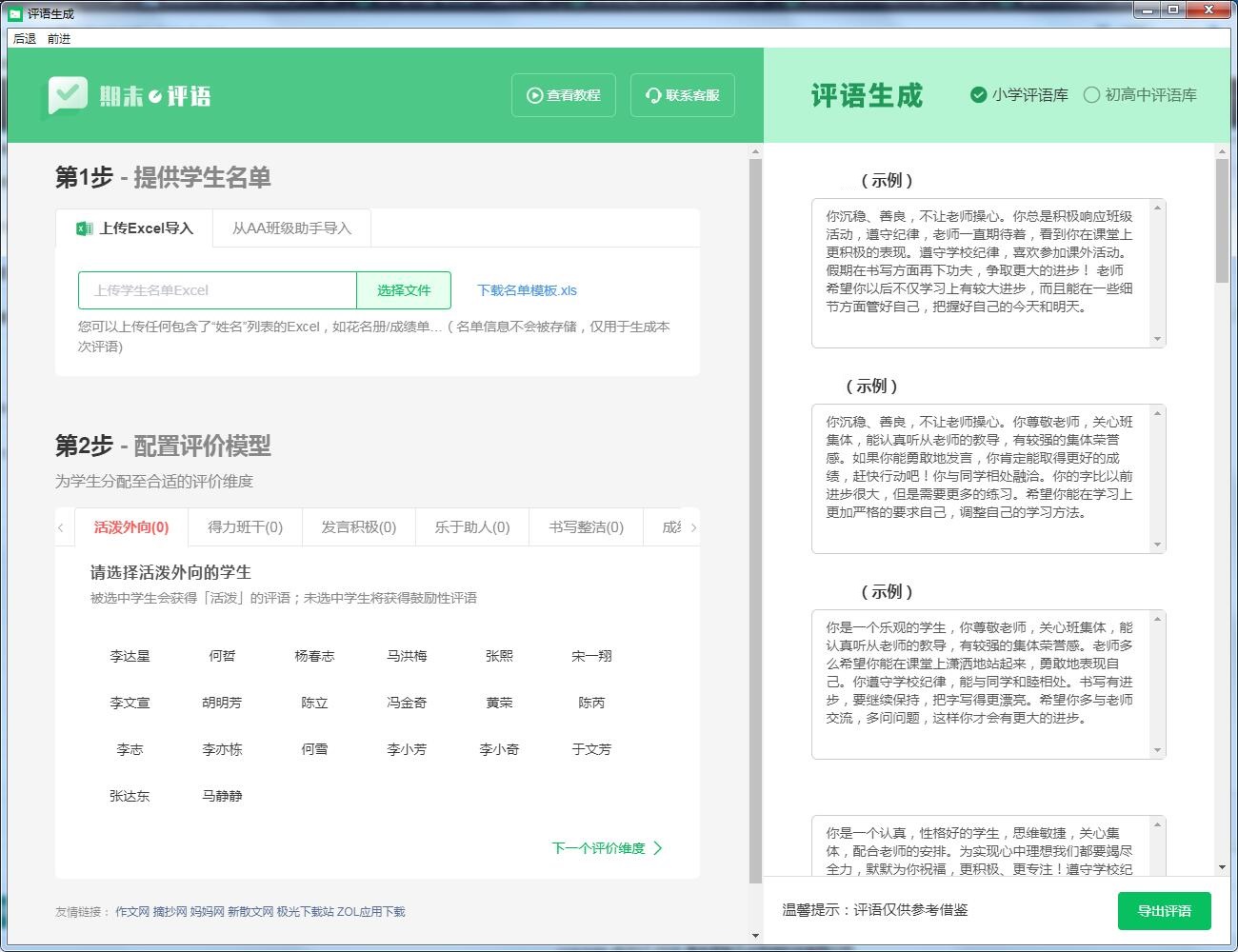Open the 书写整洁 evaluation dimension tab
Screen dimensions: 1238x952
tap(585, 526)
